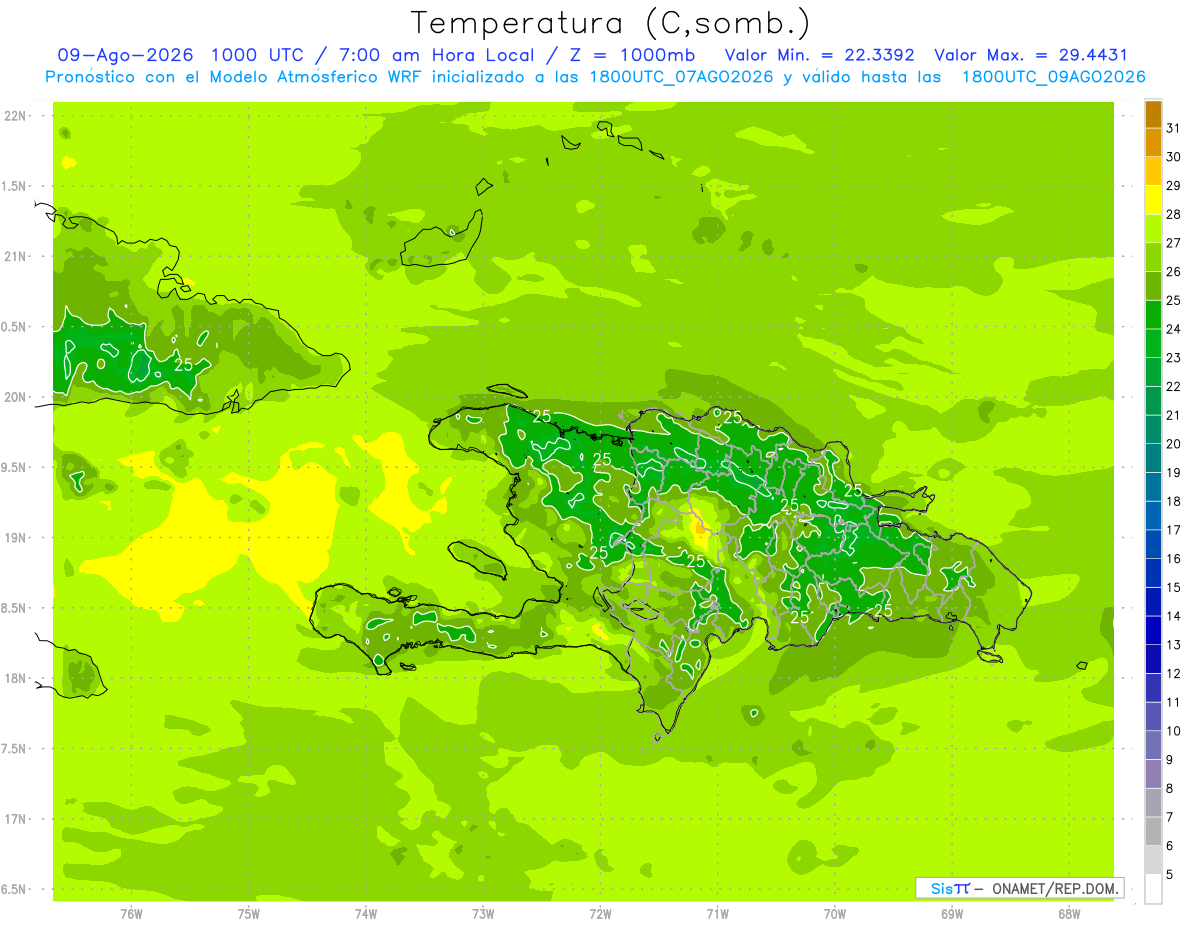This screenshot has height=927, width=1200.
Task: Click the '76W' longitude axis label
Action: 131,913
